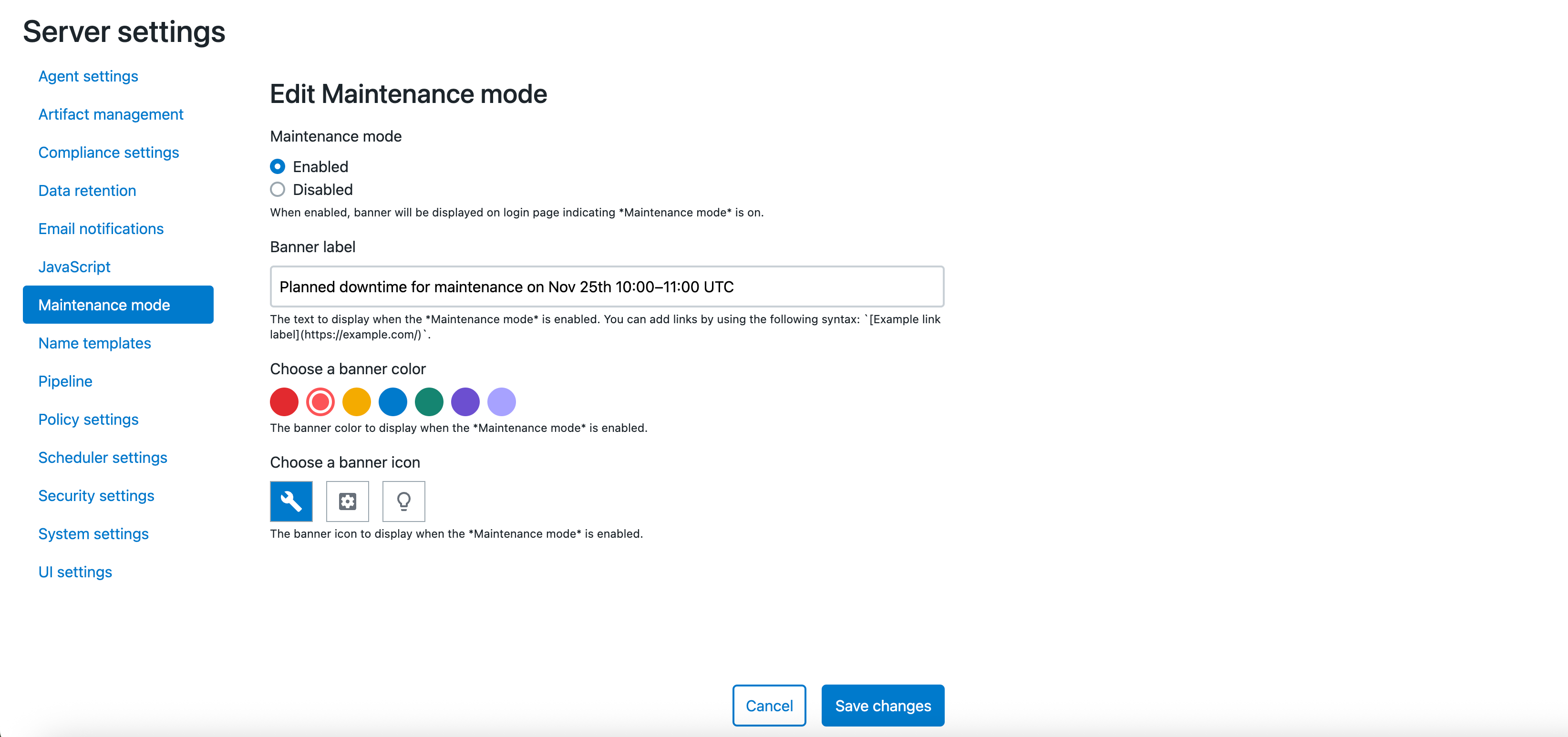Select the wrench banner icon
Screen dimensions: 1568x737
(x=291, y=501)
